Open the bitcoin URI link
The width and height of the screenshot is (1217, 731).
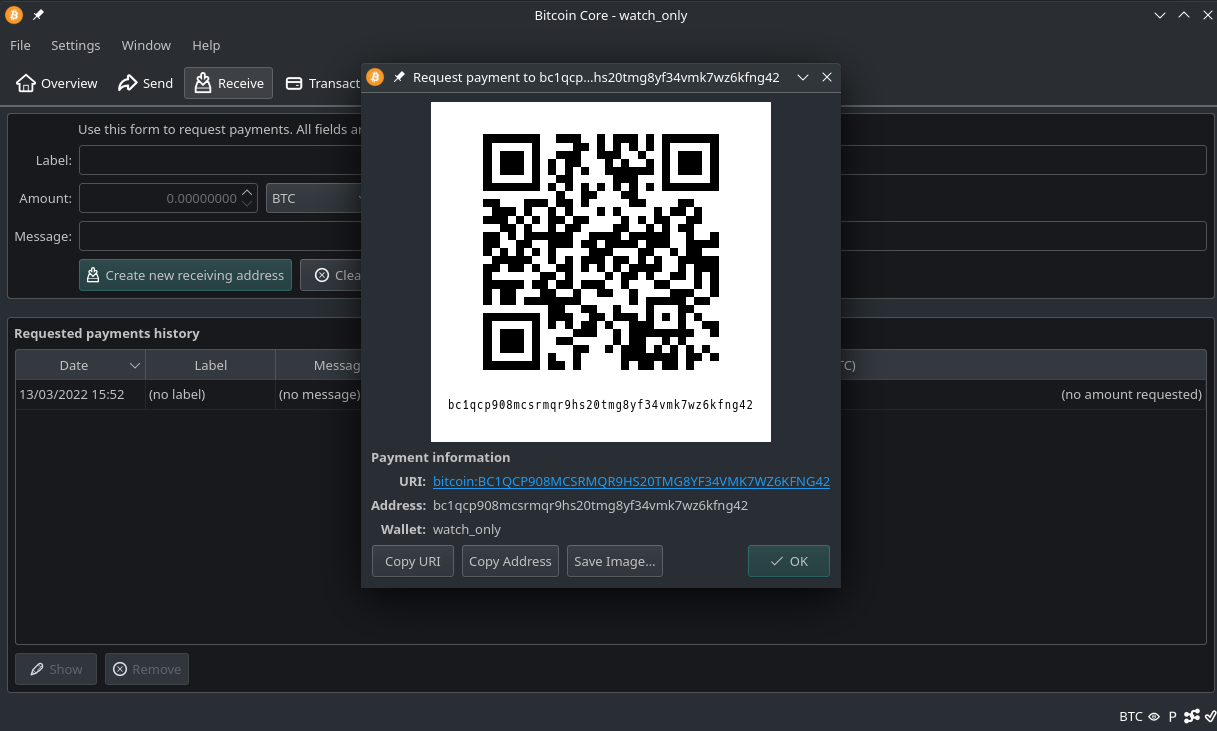tap(631, 481)
